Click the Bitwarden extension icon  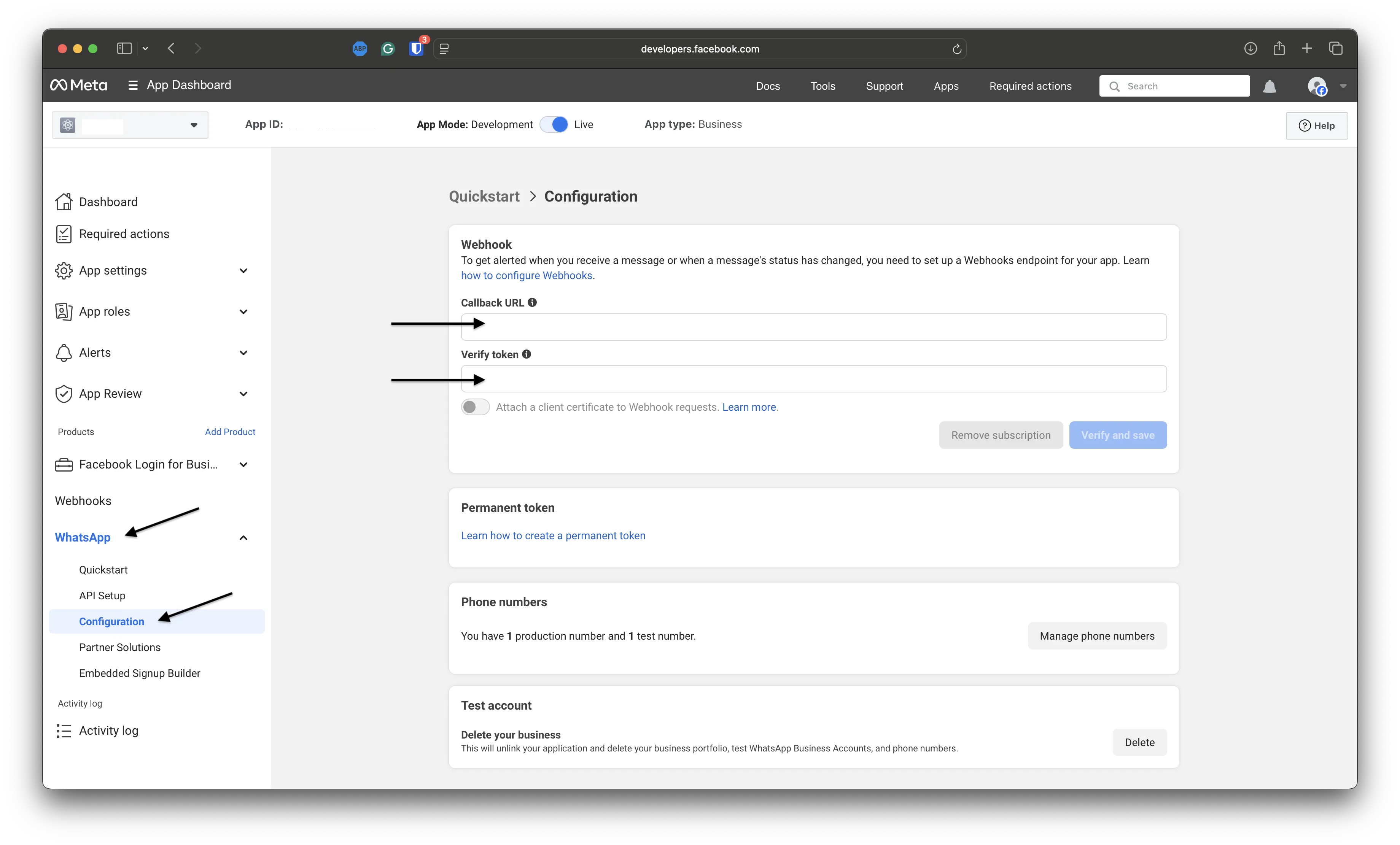click(417, 49)
